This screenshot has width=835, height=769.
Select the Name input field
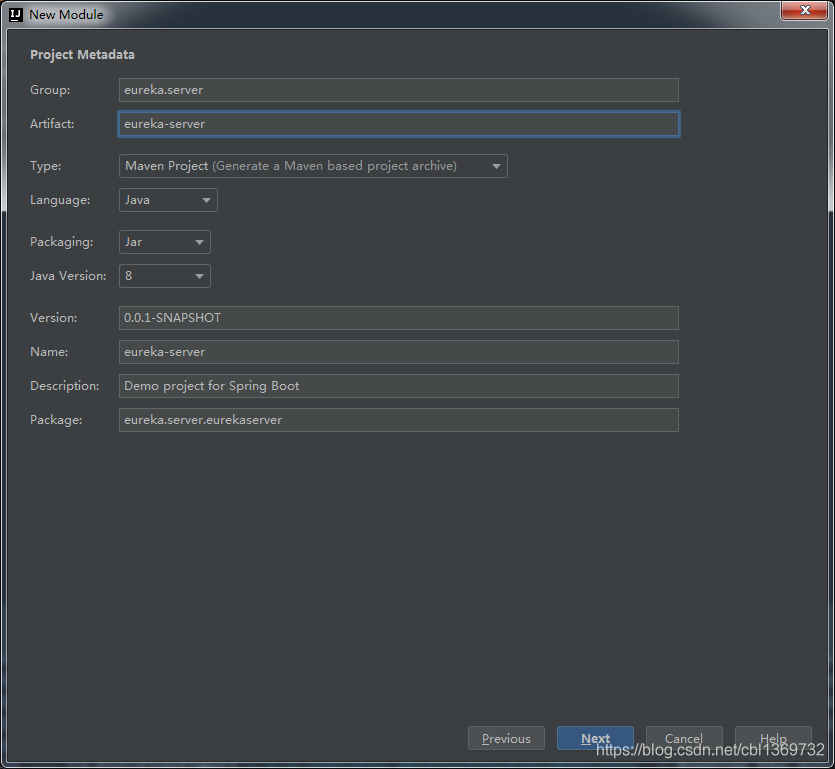[x=398, y=352]
